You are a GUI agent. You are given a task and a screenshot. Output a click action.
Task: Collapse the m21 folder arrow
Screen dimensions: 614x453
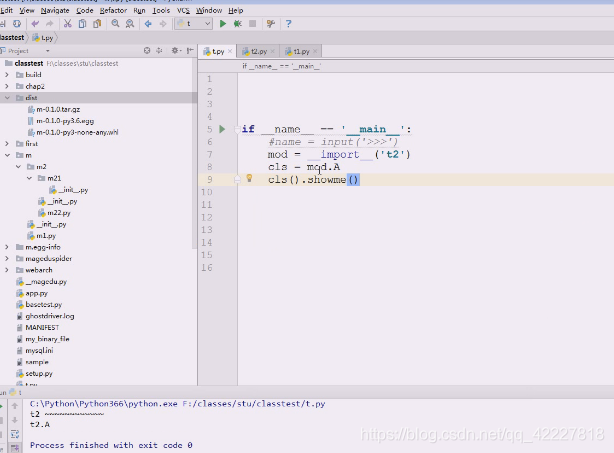pyautogui.click(x=29, y=178)
